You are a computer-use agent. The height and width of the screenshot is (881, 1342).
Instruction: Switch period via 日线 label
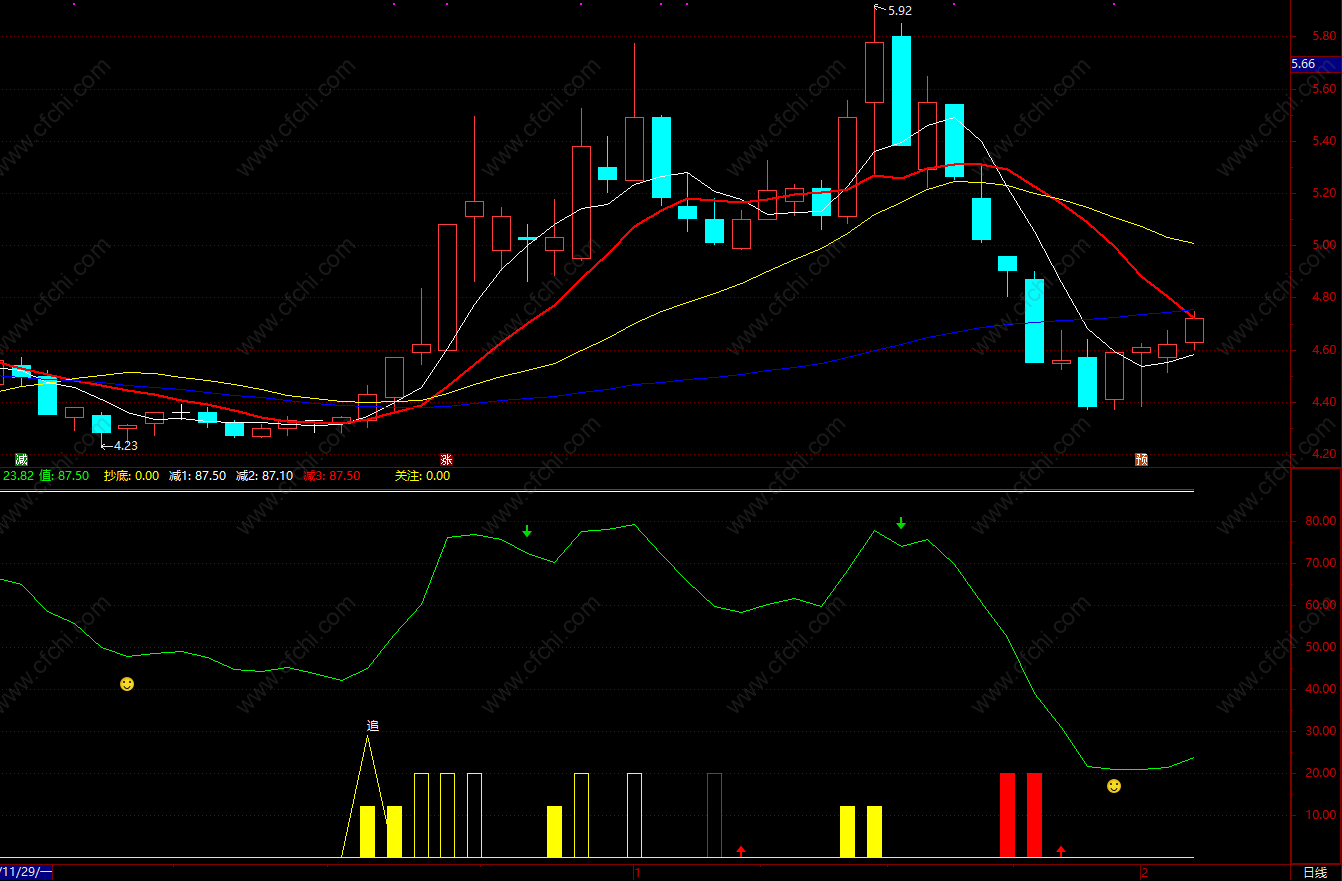tap(1316, 872)
